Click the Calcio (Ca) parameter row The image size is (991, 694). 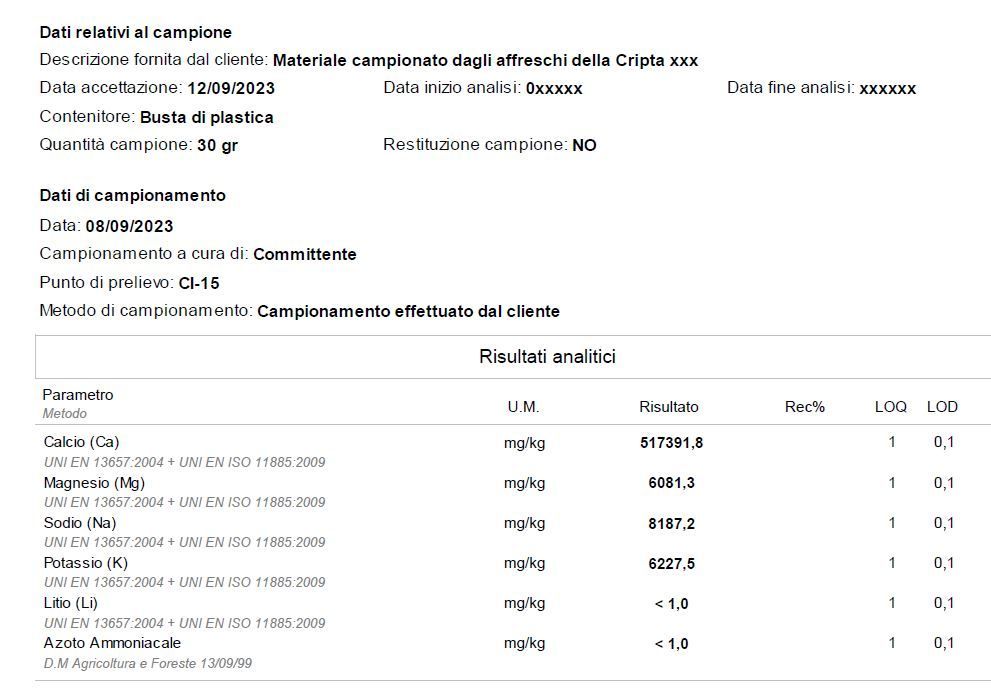82,442
